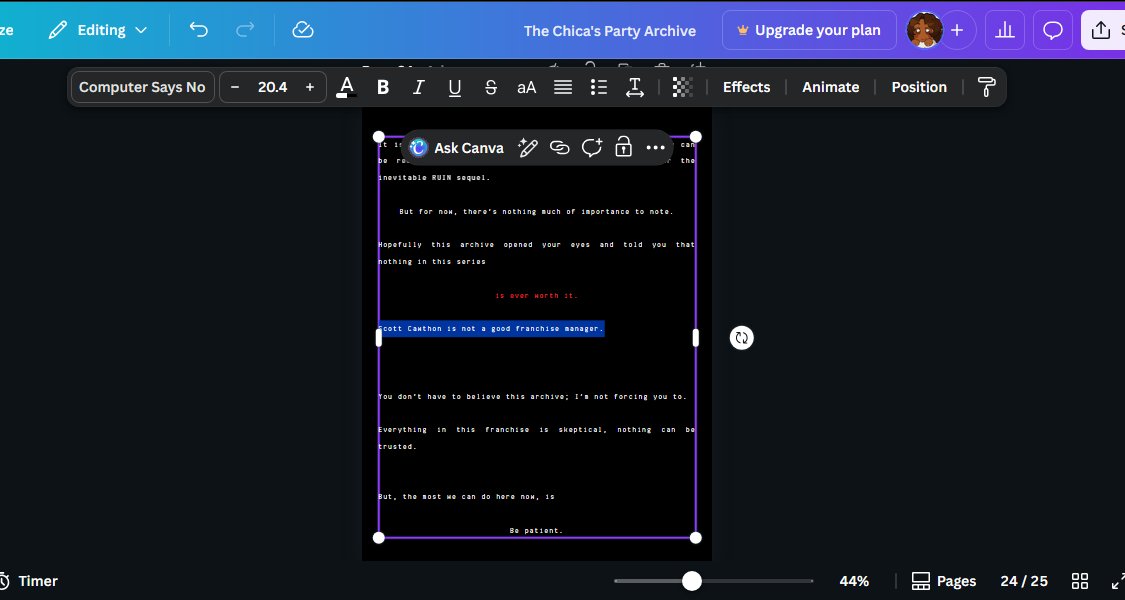Viewport: 1125px width, 600px height.
Task: Decrease font size with minus button
Action: pyautogui.click(x=235, y=87)
